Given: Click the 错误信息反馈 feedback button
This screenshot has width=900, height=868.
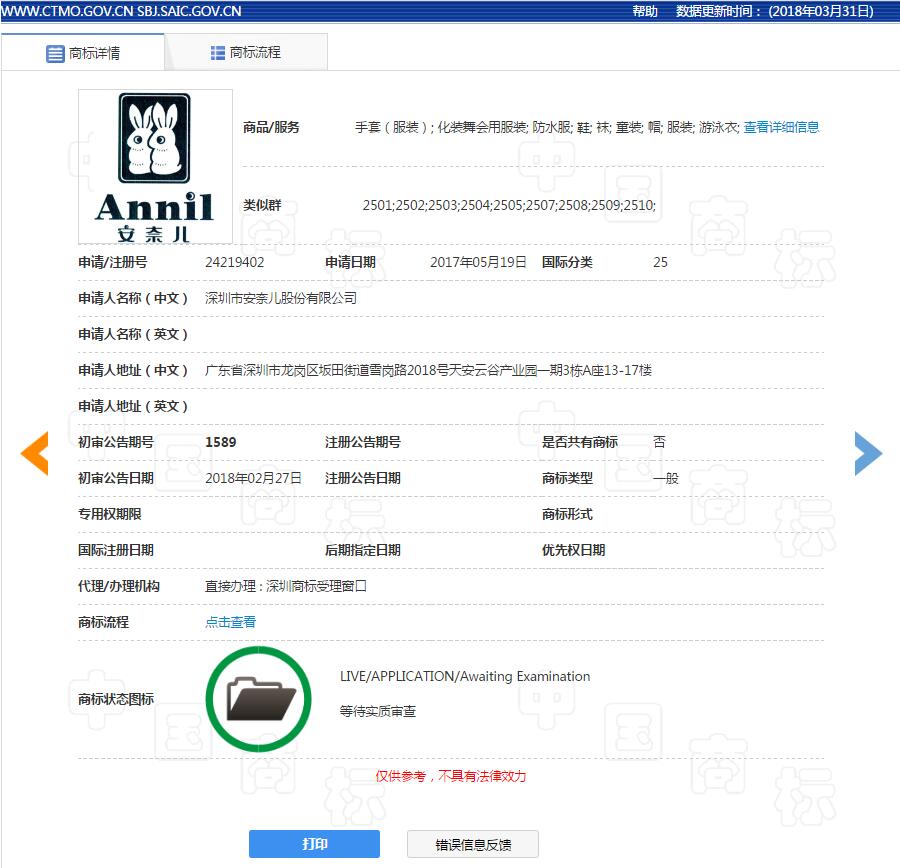Looking at the screenshot, I should [x=470, y=843].
